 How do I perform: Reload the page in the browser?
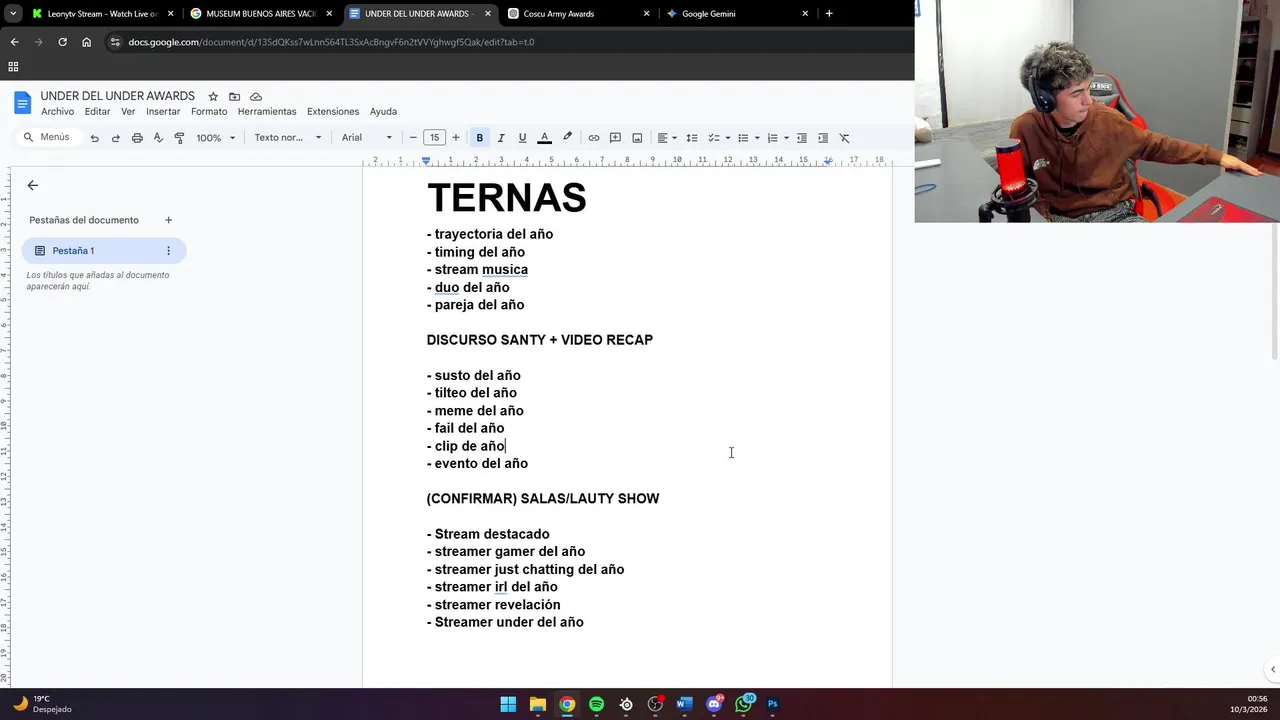pyautogui.click(x=62, y=42)
